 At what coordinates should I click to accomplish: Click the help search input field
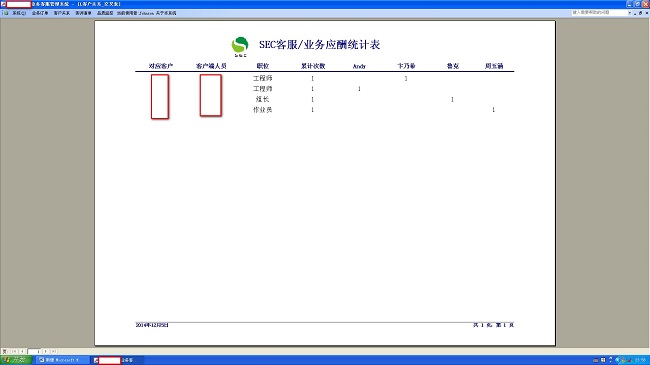(x=599, y=13)
